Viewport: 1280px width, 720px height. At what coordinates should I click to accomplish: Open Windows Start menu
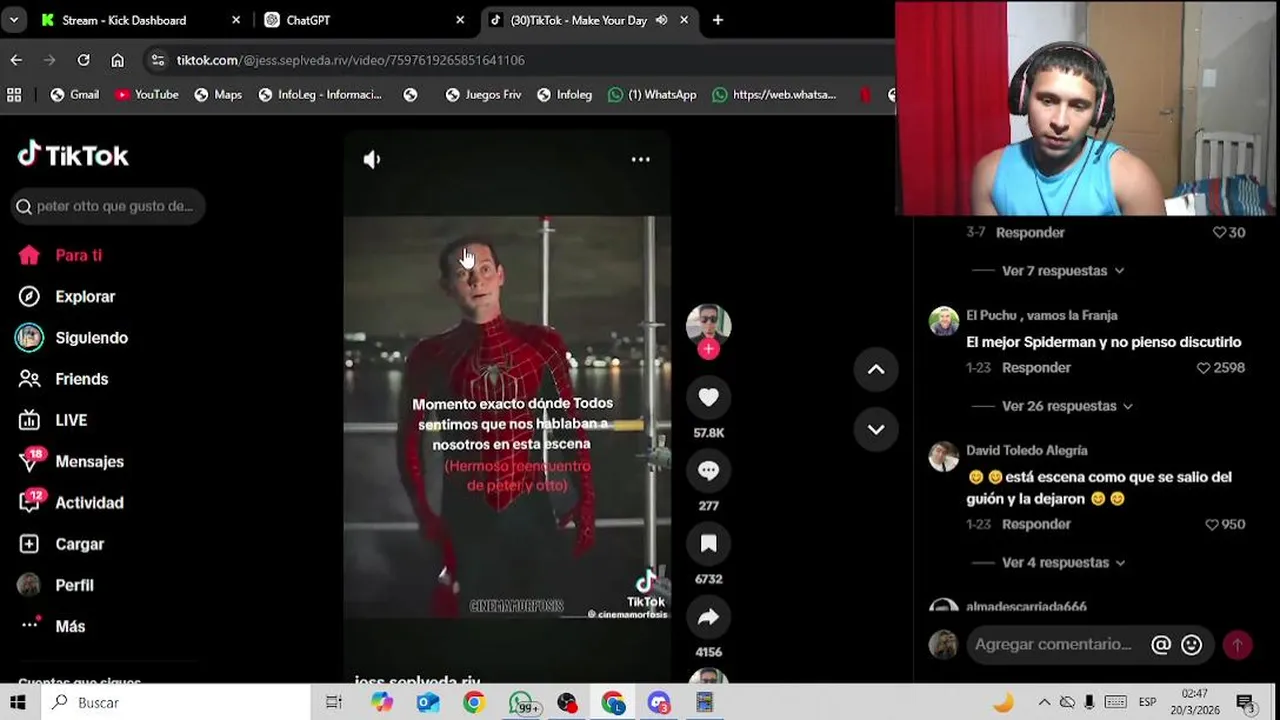(x=17, y=702)
